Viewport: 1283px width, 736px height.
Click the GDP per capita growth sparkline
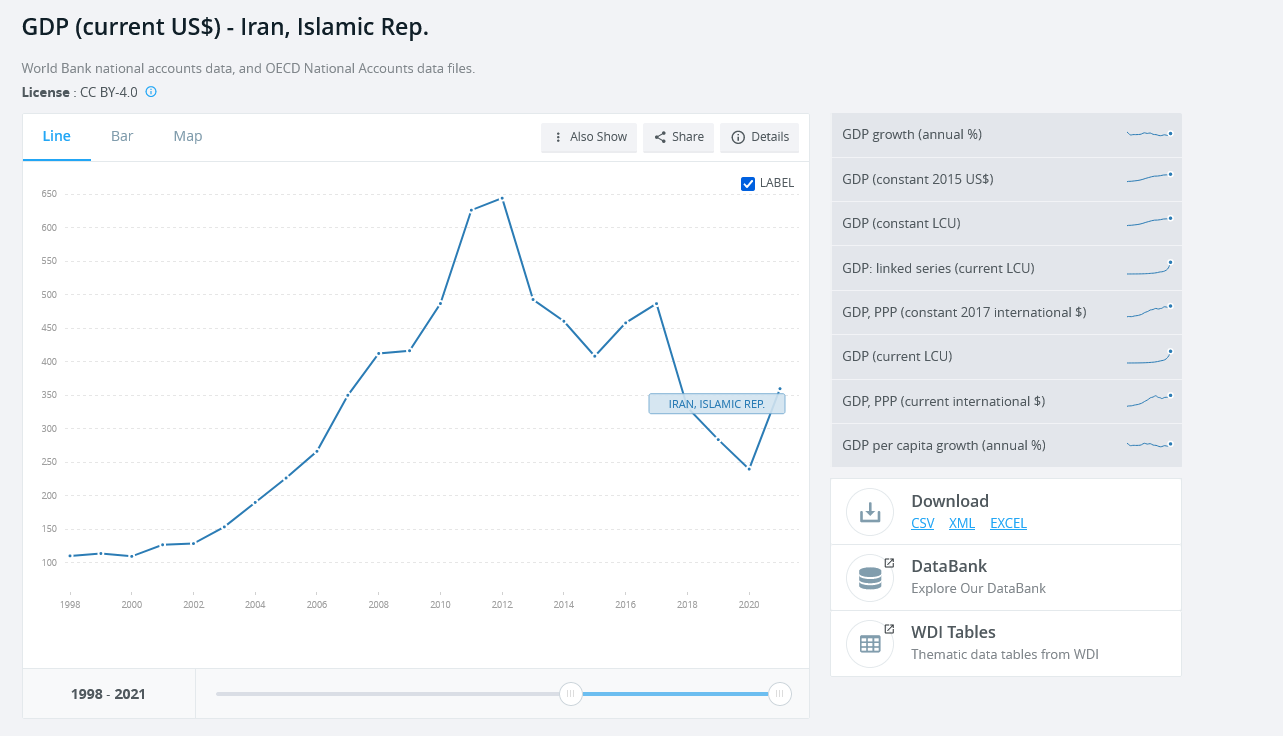[x=1149, y=444]
